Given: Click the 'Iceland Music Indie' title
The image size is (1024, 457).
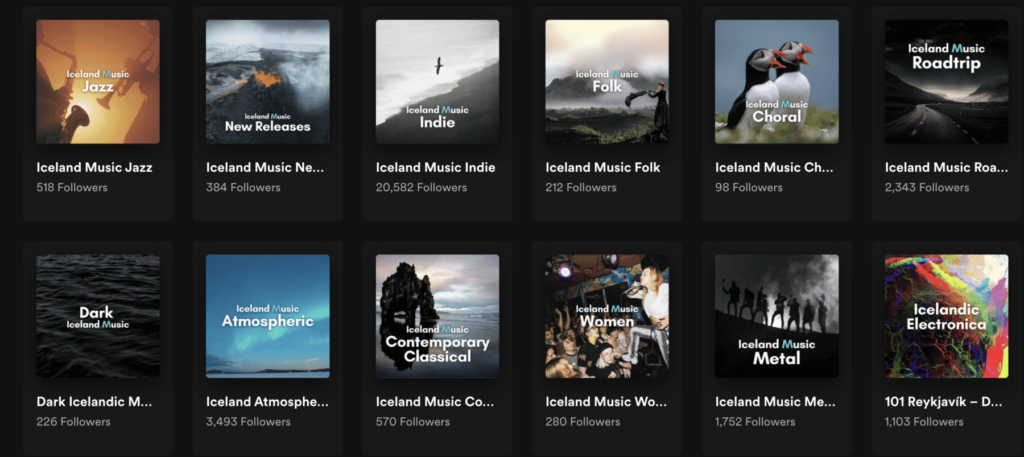Looking at the screenshot, I should [436, 168].
